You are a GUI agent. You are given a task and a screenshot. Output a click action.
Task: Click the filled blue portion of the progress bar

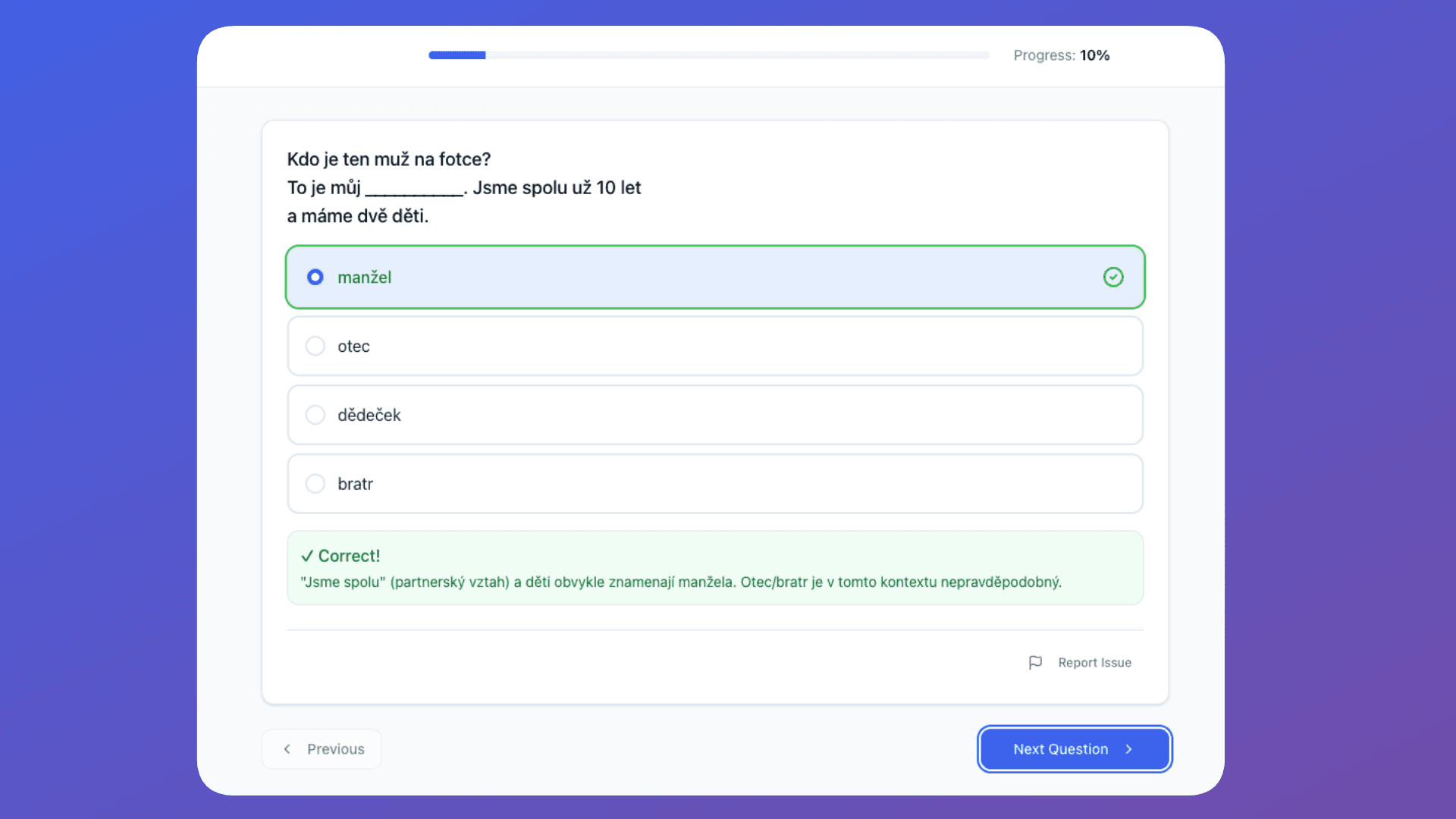click(x=457, y=55)
